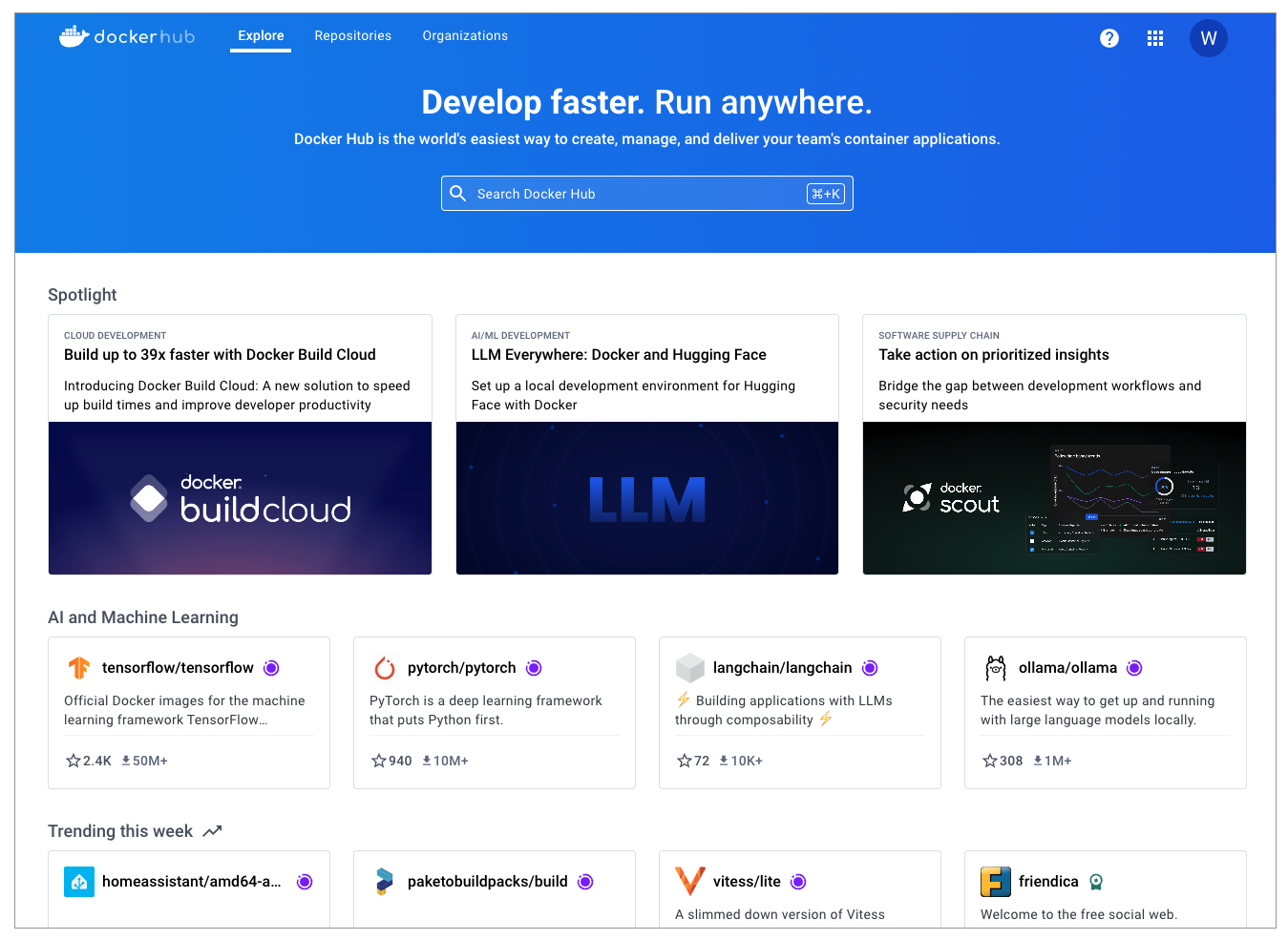
Task: Click the docker buildcloud banner image
Action: [x=240, y=498]
